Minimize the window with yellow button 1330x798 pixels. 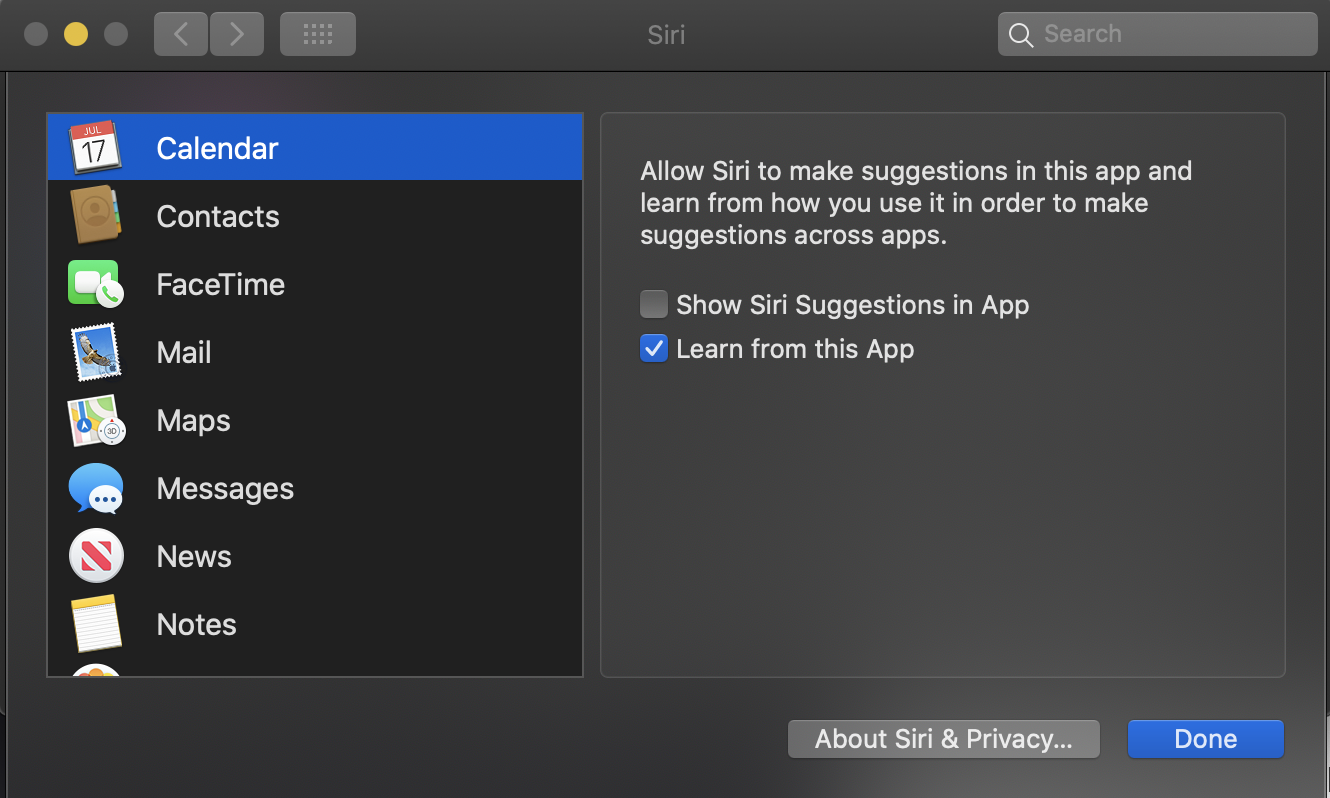[x=76, y=34]
